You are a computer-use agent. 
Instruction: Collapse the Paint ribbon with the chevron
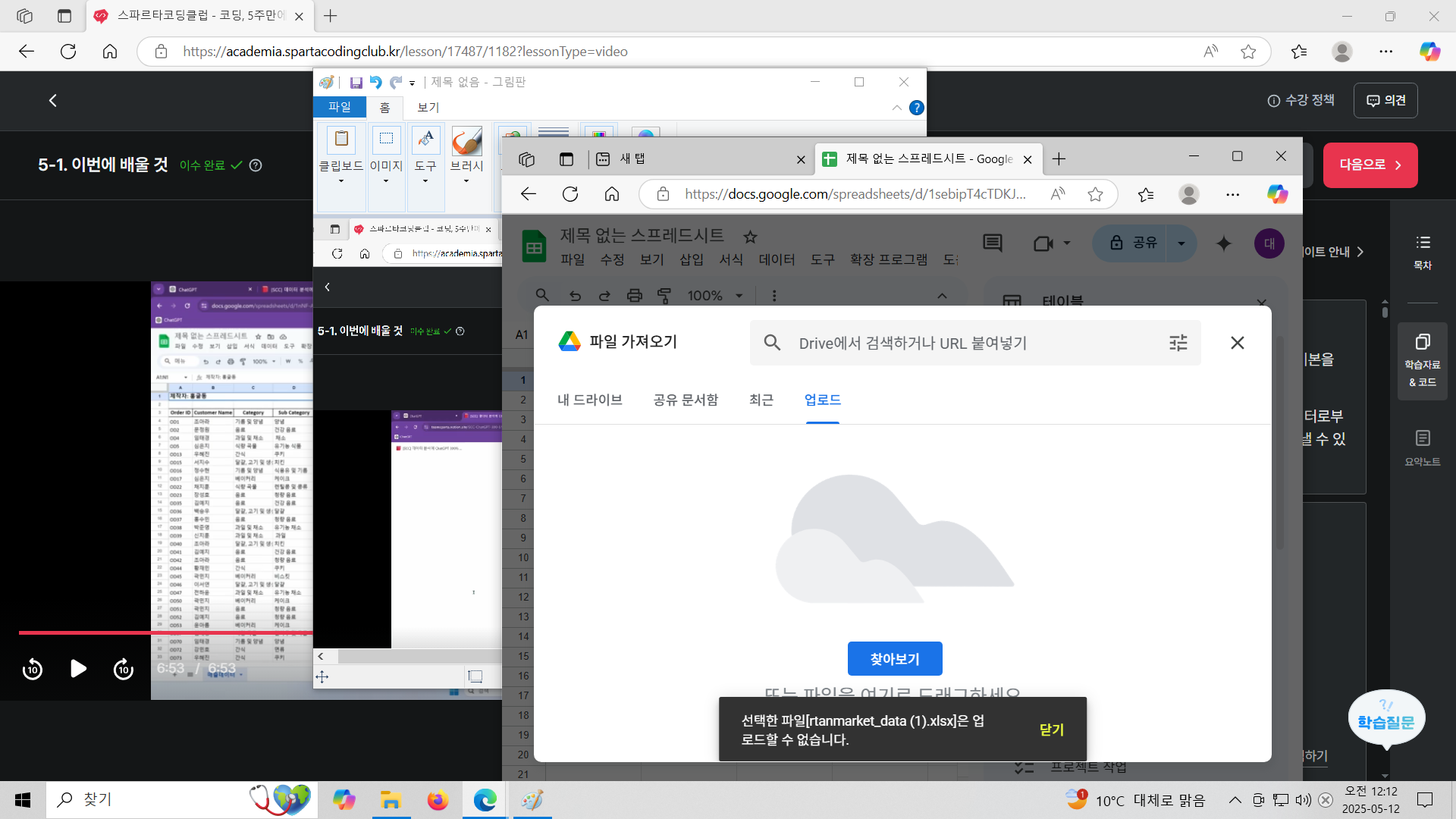(x=897, y=108)
